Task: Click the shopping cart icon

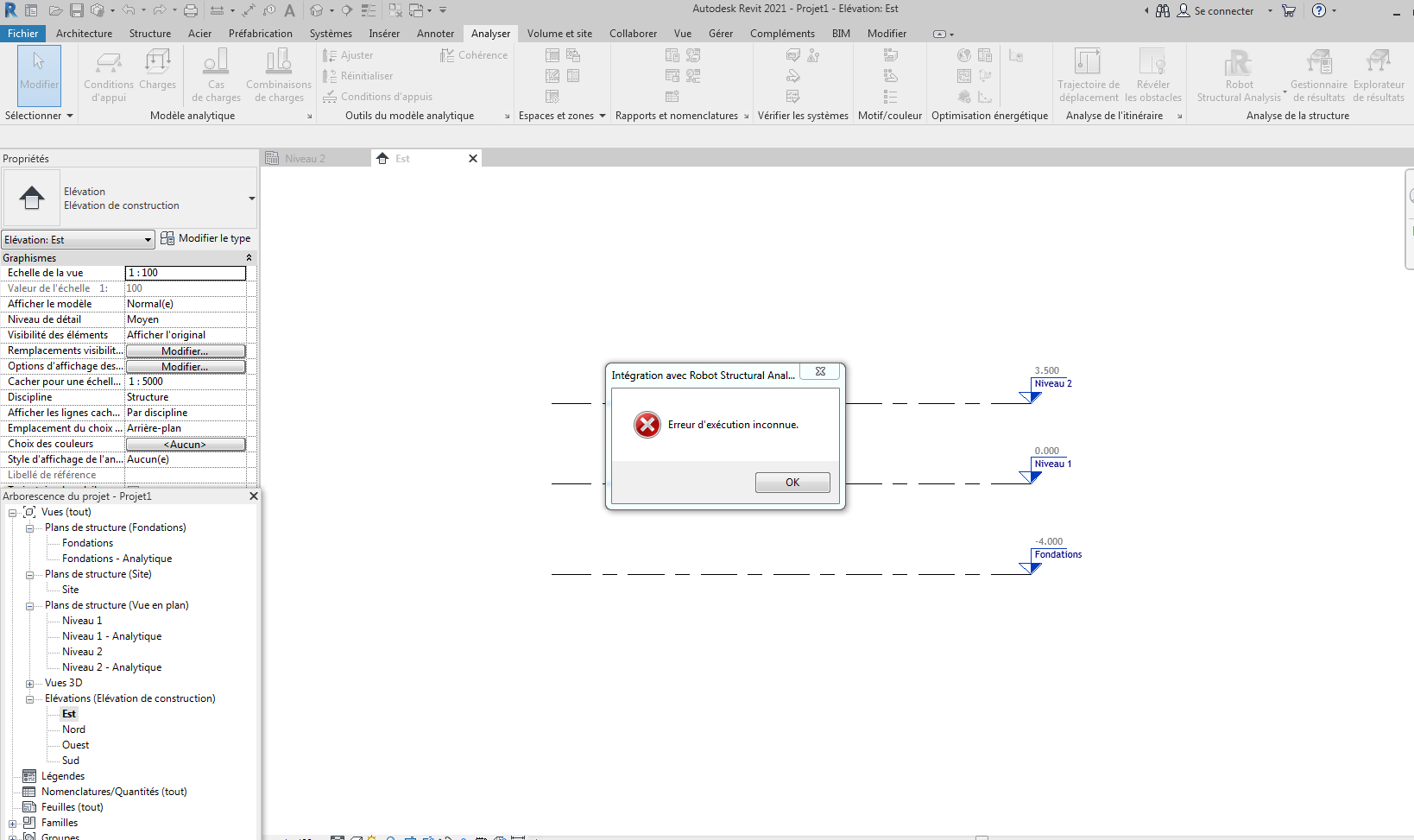Action: click(x=1289, y=10)
